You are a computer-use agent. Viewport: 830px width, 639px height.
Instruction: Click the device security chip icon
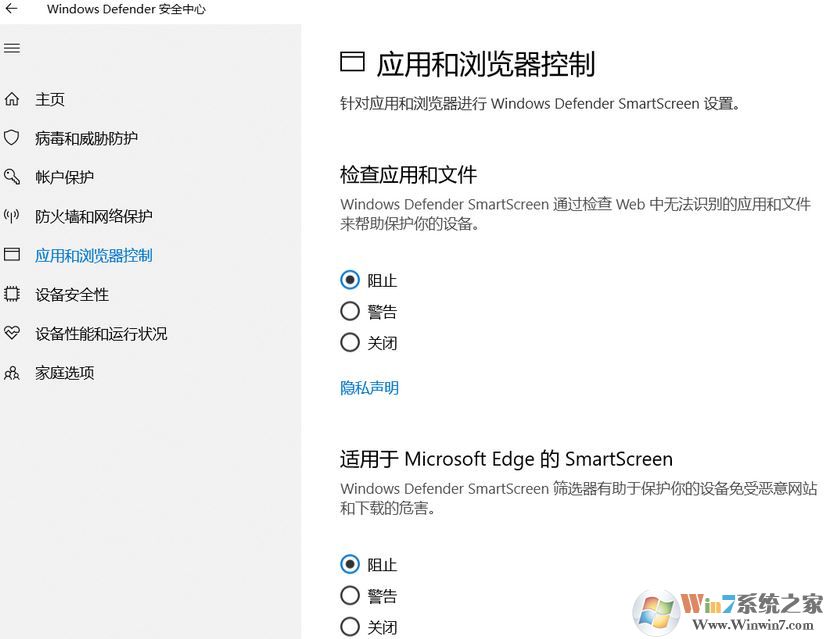pyautogui.click(x=12, y=294)
